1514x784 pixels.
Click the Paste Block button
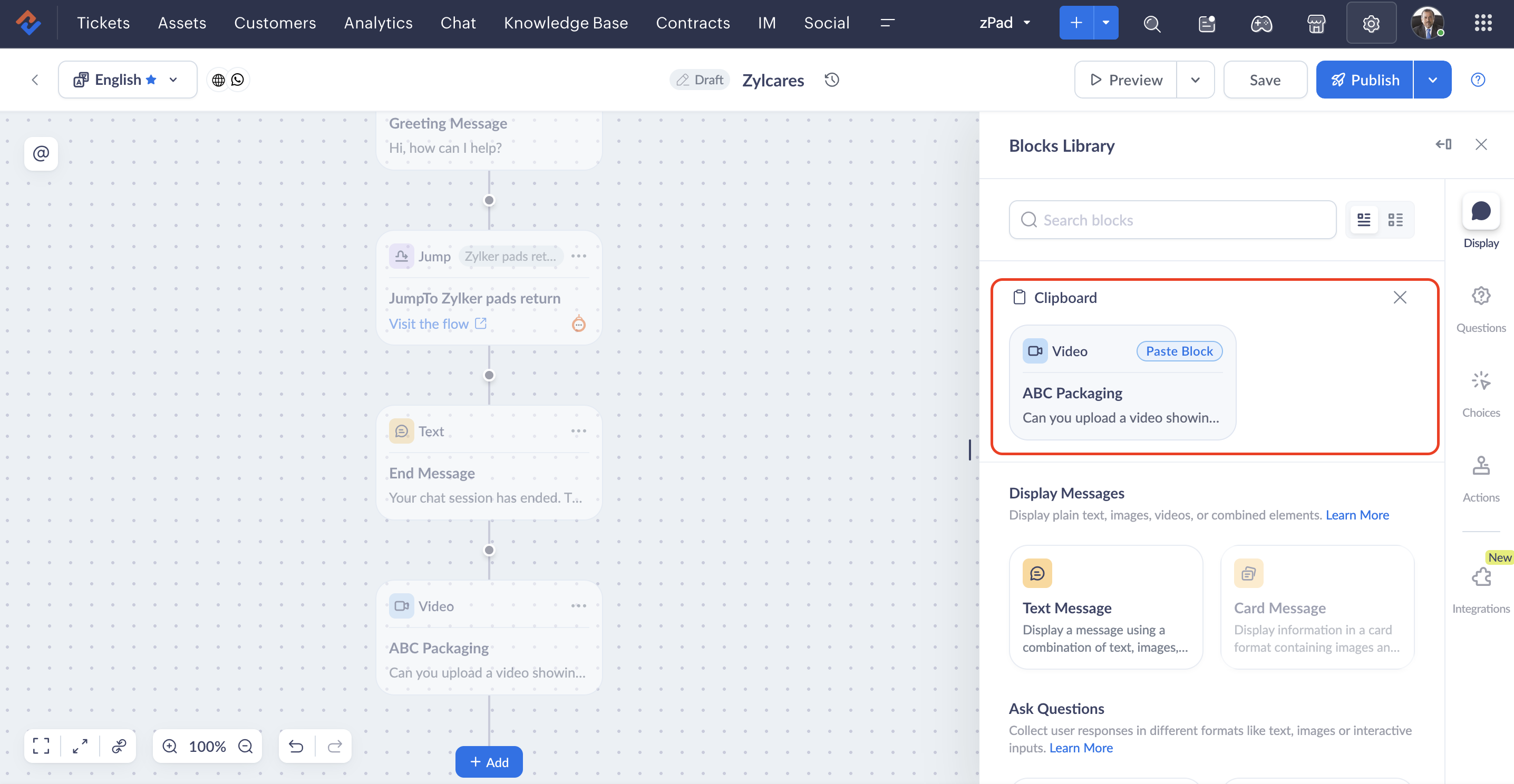(1179, 351)
